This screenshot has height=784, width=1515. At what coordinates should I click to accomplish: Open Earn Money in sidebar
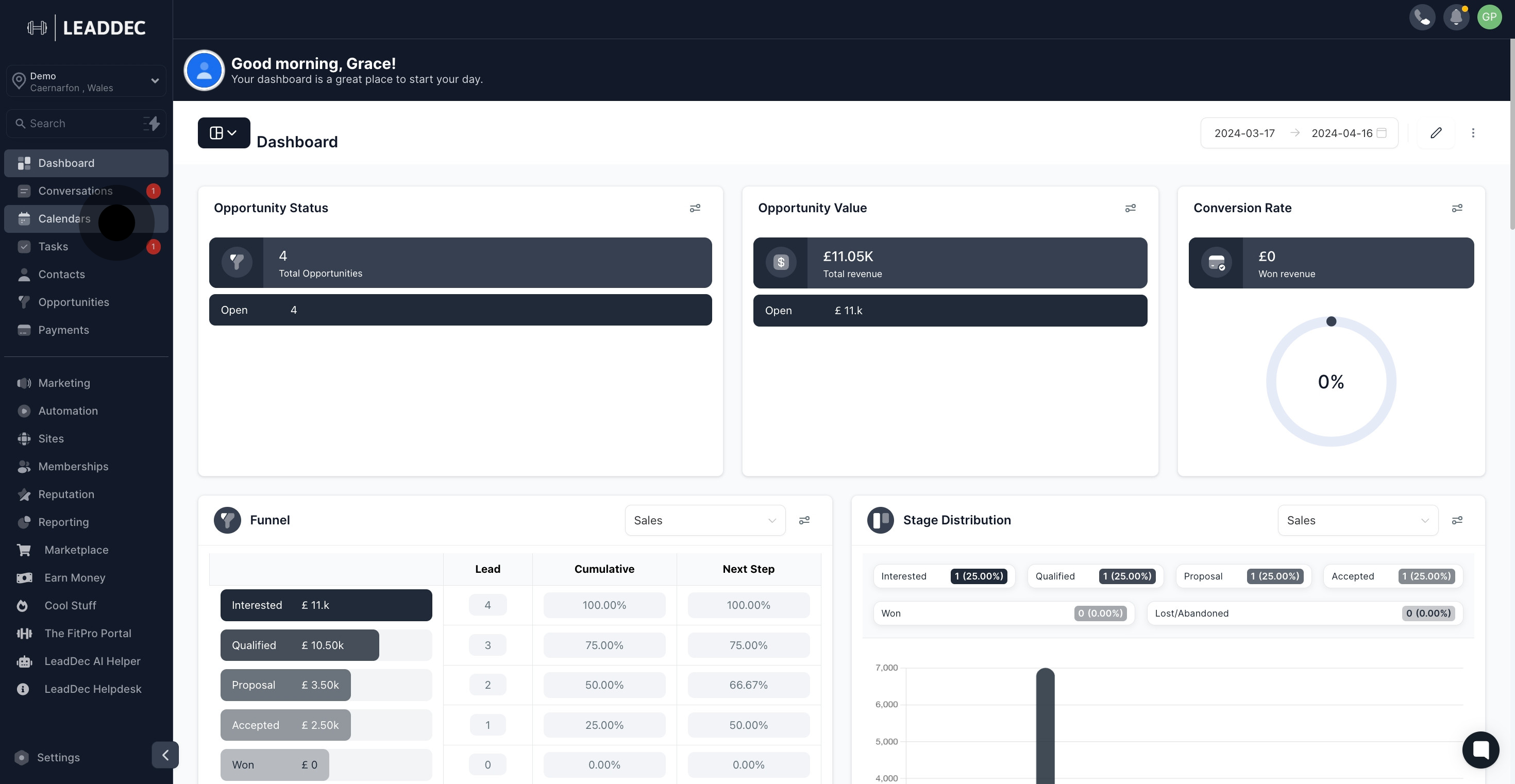[86, 577]
